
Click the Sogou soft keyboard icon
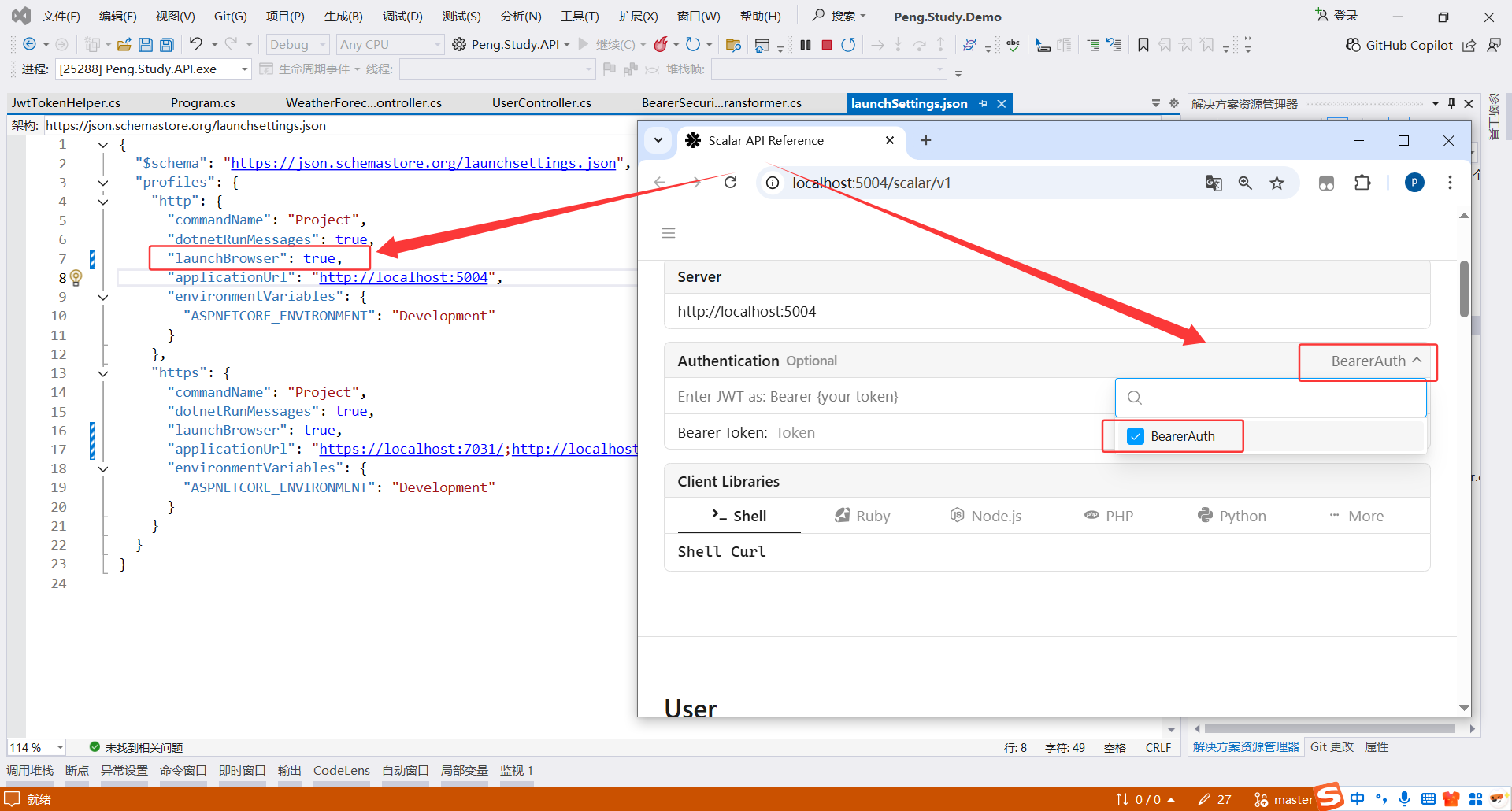tap(1428, 798)
